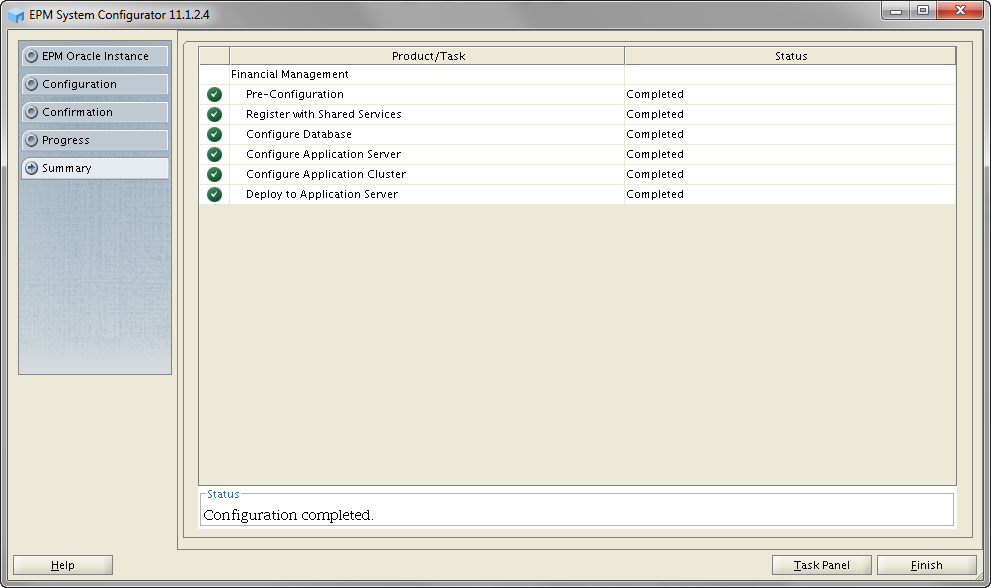Click the Deploy to Application Server checkmark icon
Image resolution: width=991 pixels, height=588 pixels.
point(214,194)
